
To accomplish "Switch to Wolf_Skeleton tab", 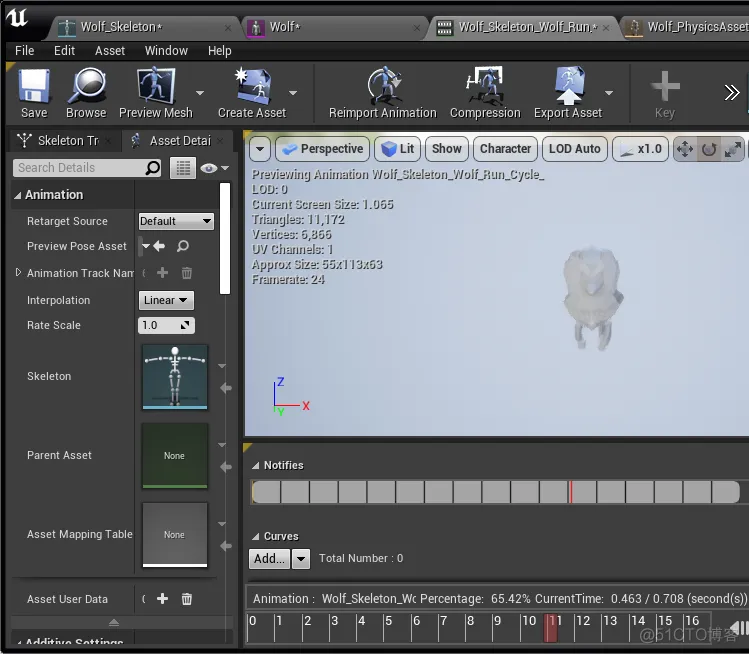I will pyautogui.click(x=142, y=27).
